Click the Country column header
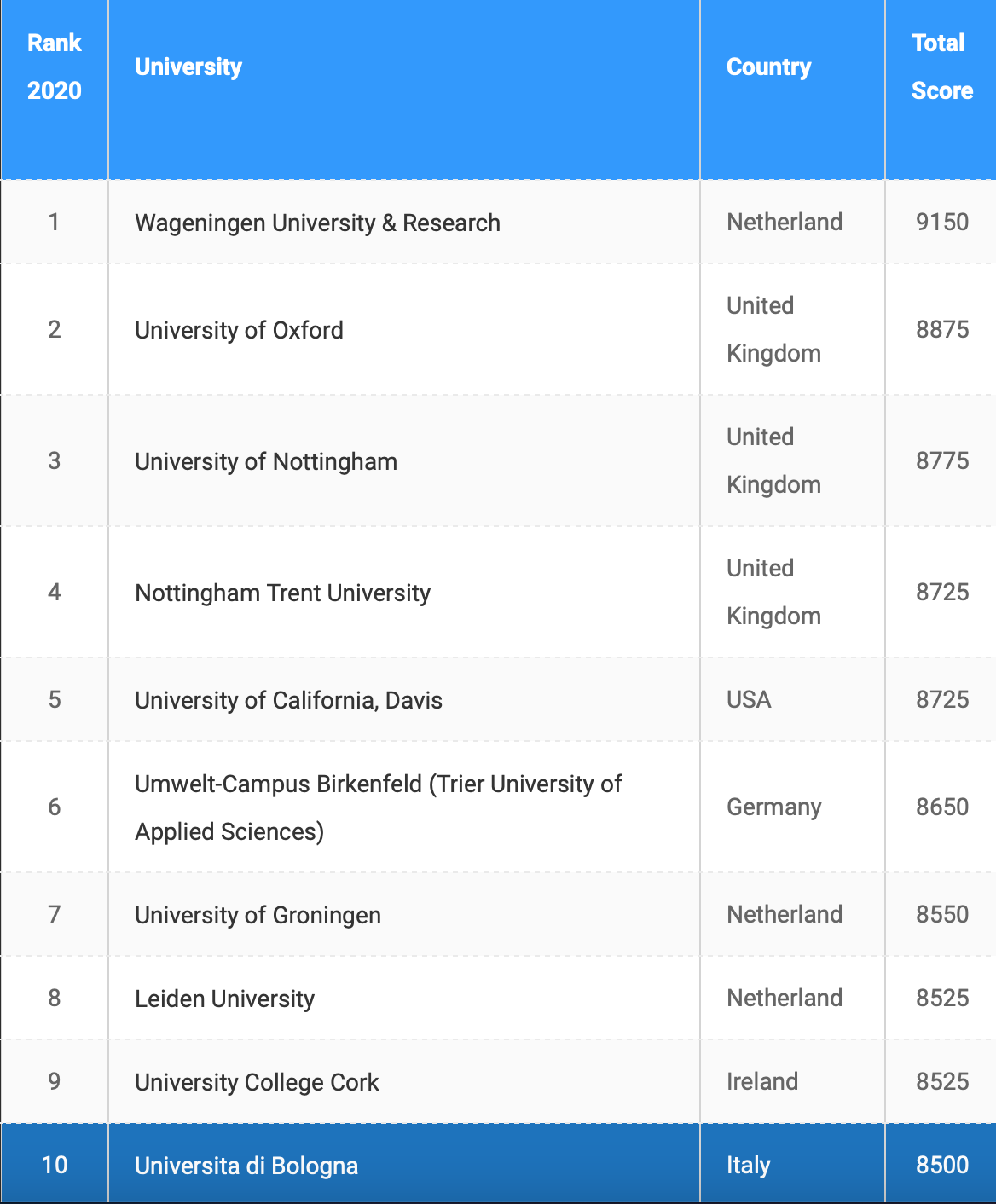The image size is (996, 1204). coord(768,67)
